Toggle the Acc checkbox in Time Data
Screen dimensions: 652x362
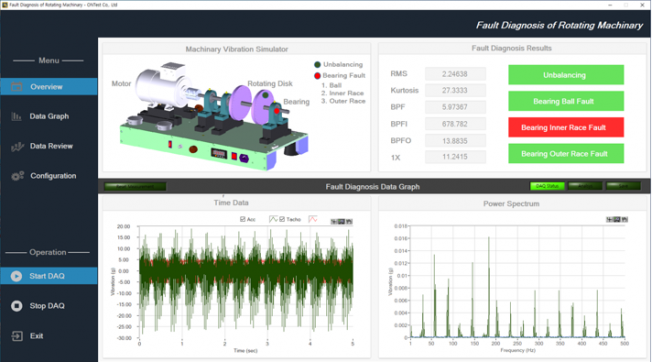click(x=242, y=219)
